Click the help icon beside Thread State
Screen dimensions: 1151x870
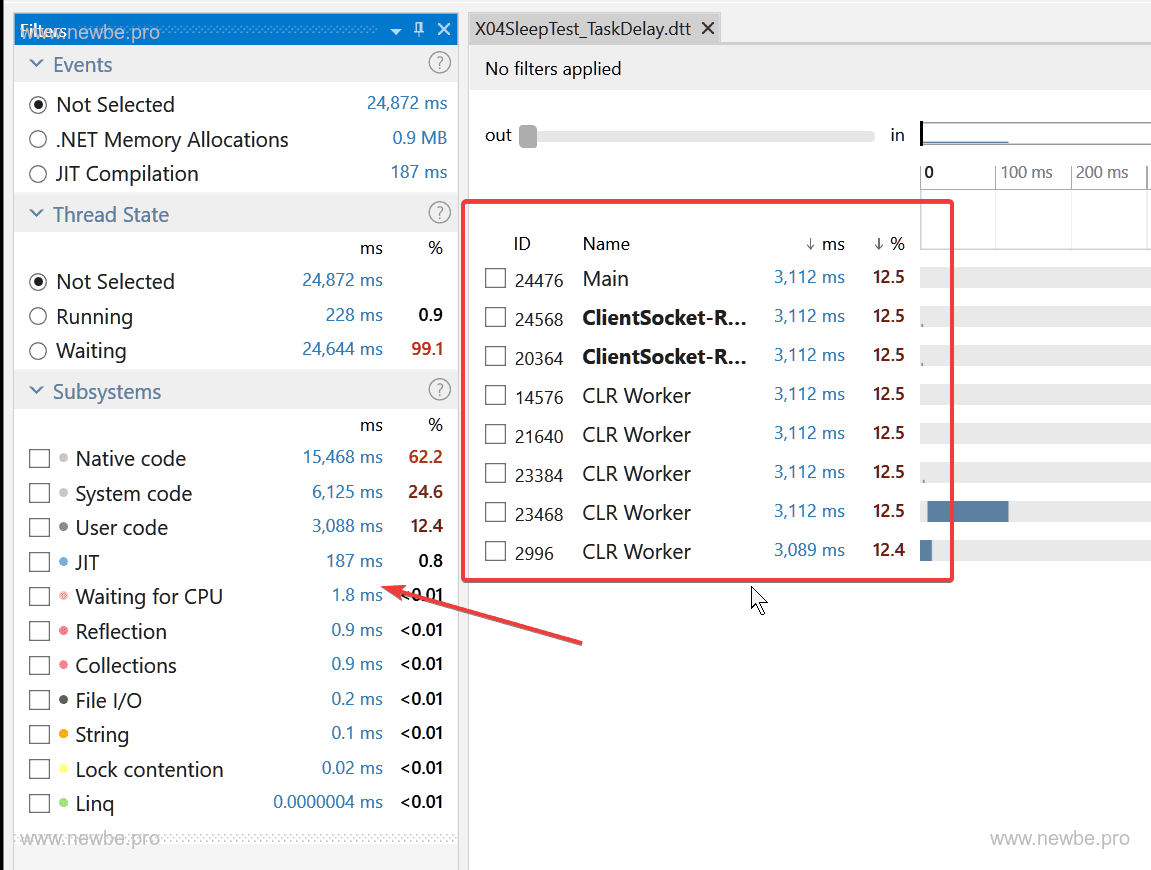click(439, 213)
